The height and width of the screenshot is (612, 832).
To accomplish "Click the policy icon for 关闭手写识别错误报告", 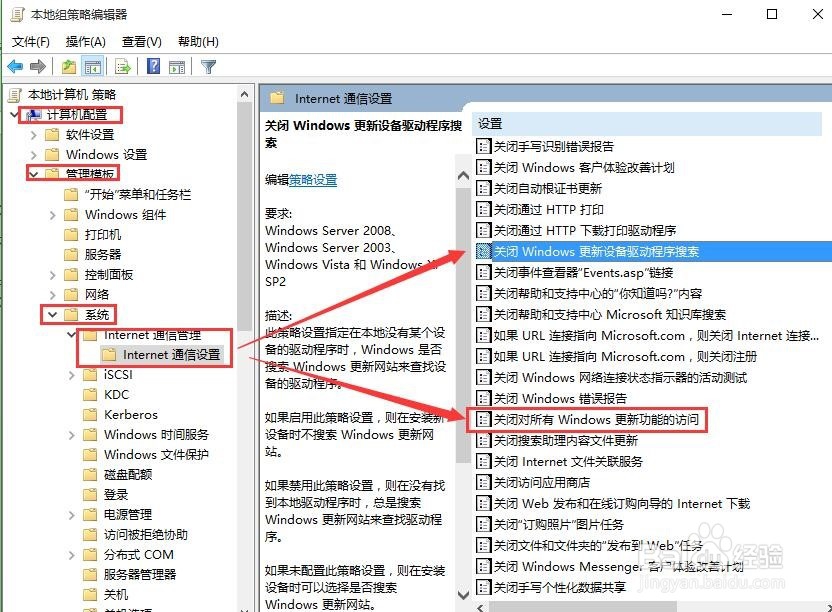I will pos(483,146).
